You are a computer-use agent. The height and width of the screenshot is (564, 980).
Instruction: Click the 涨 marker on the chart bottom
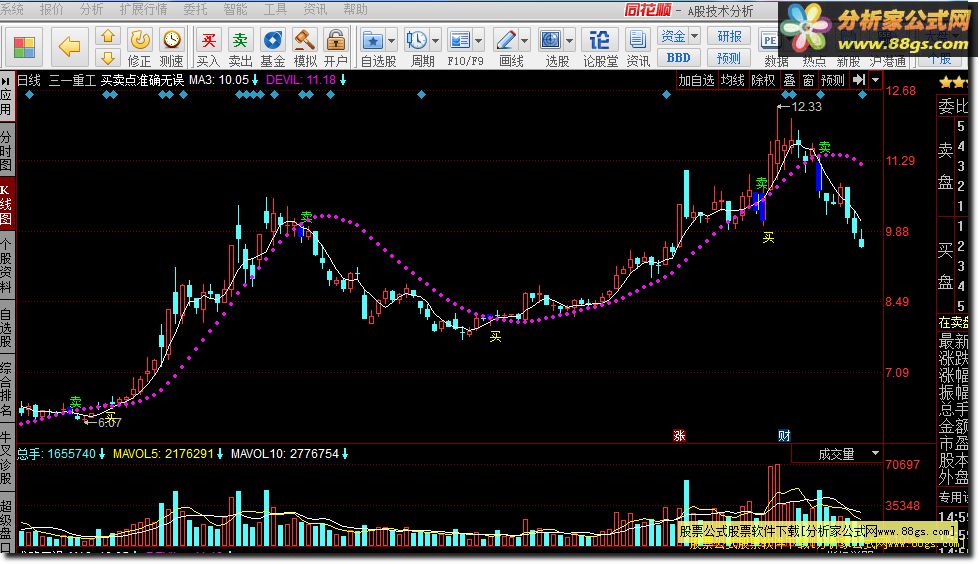click(x=679, y=436)
